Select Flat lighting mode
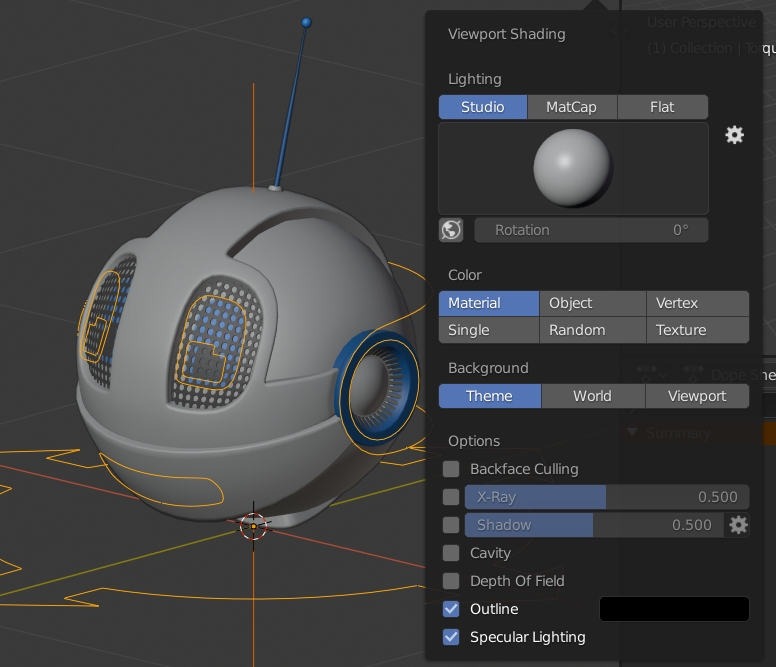The height and width of the screenshot is (667, 776). coord(662,107)
